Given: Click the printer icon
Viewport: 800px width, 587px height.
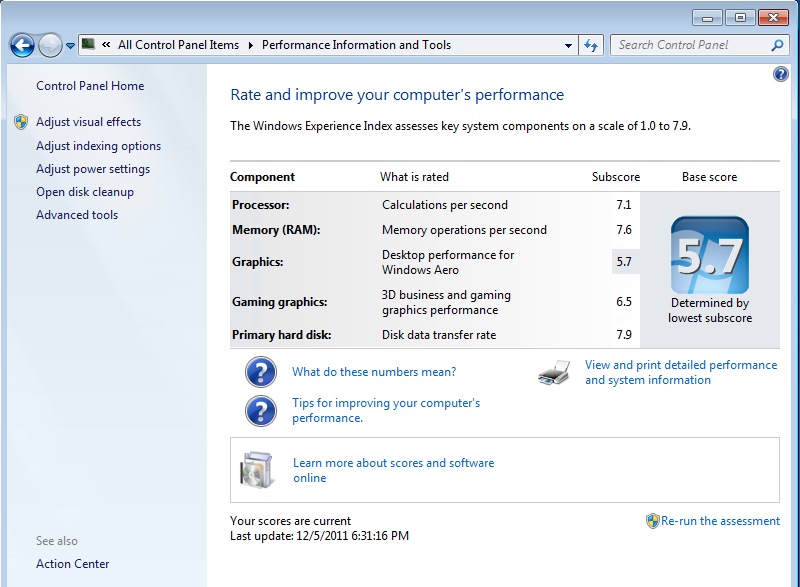Looking at the screenshot, I should pyautogui.click(x=555, y=372).
